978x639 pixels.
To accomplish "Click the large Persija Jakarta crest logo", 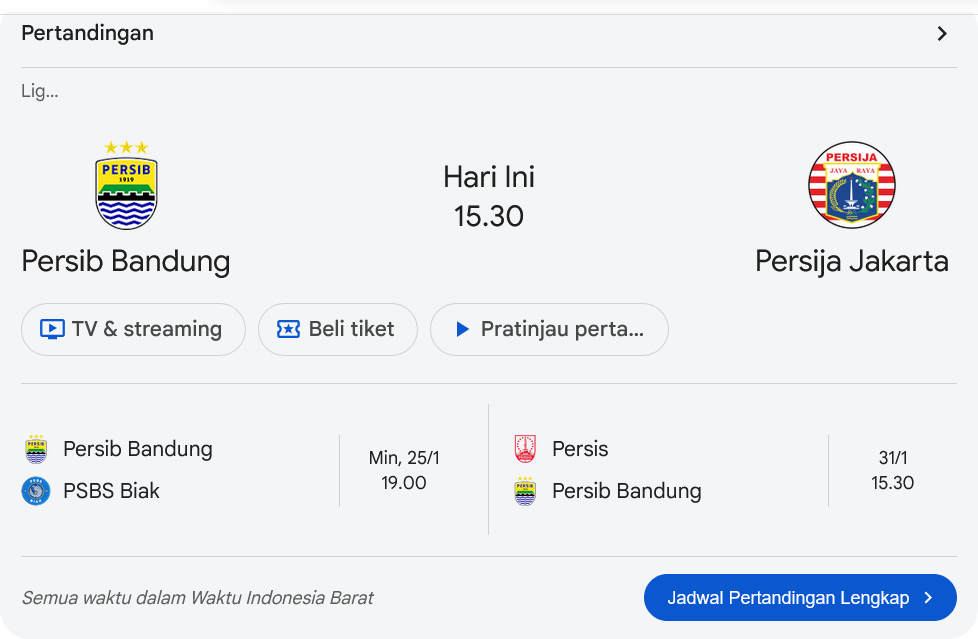I will tap(851, 185).
